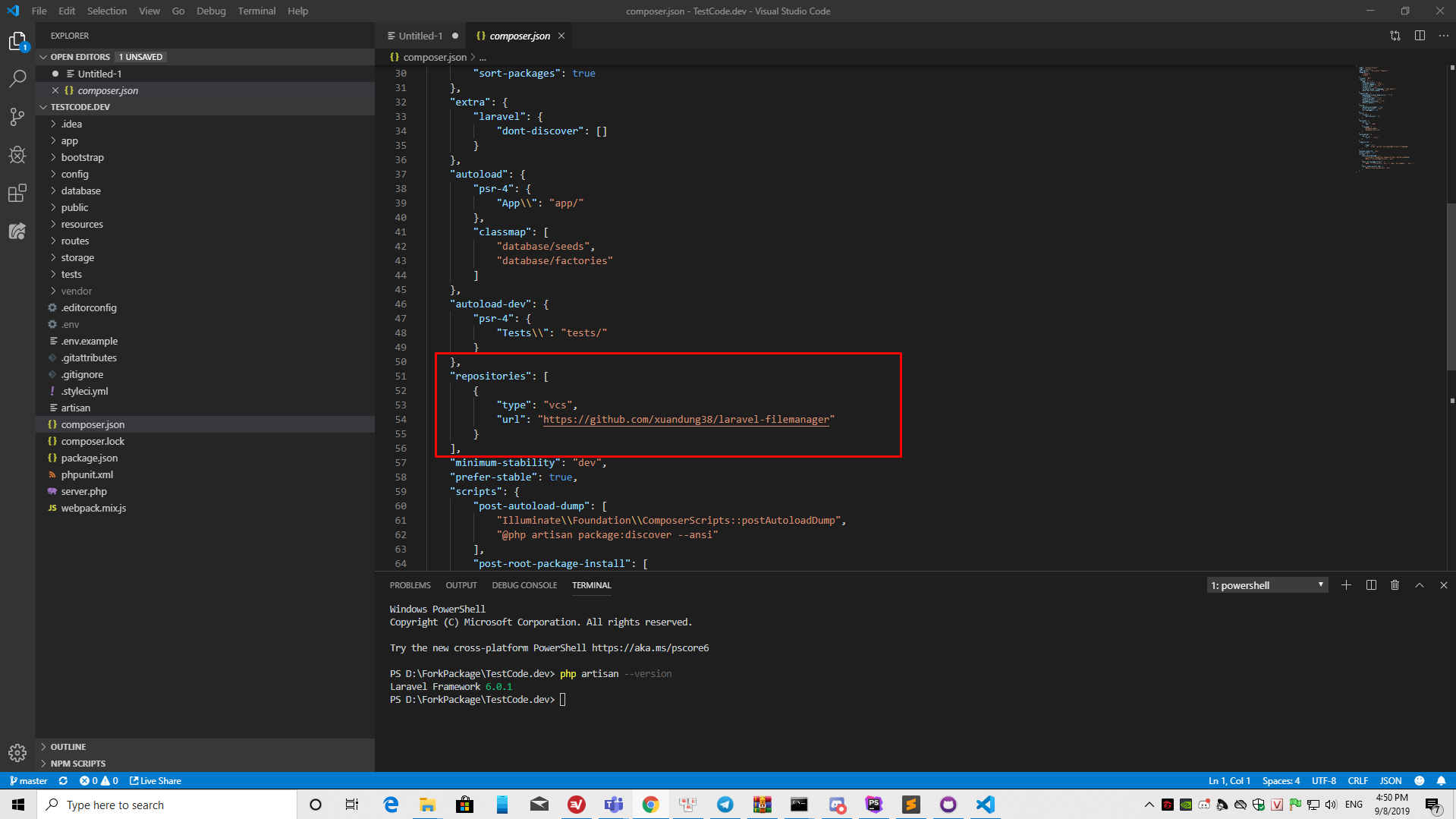Click the Windows Start button
The image size is (1456, 819).
18,805
